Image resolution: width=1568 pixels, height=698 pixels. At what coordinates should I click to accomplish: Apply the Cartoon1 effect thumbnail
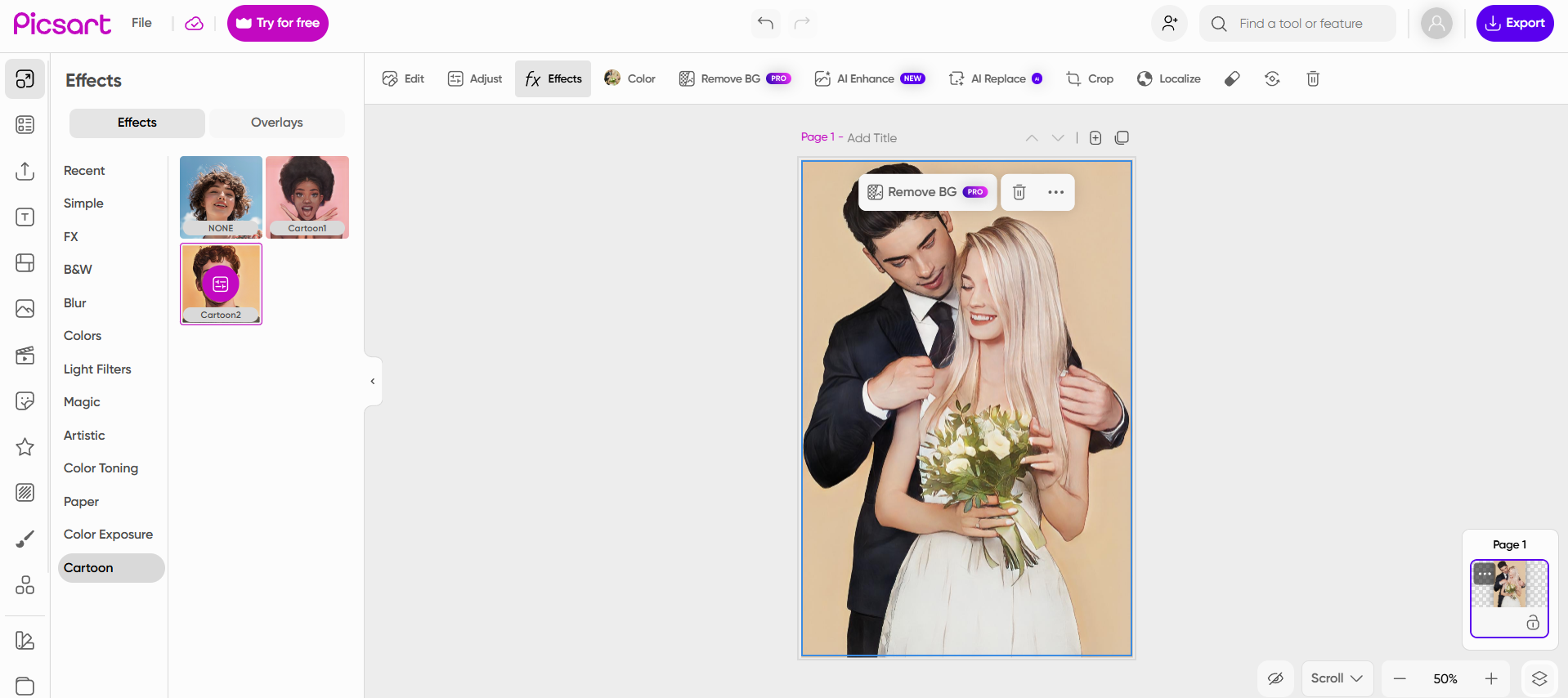(307, 197)
